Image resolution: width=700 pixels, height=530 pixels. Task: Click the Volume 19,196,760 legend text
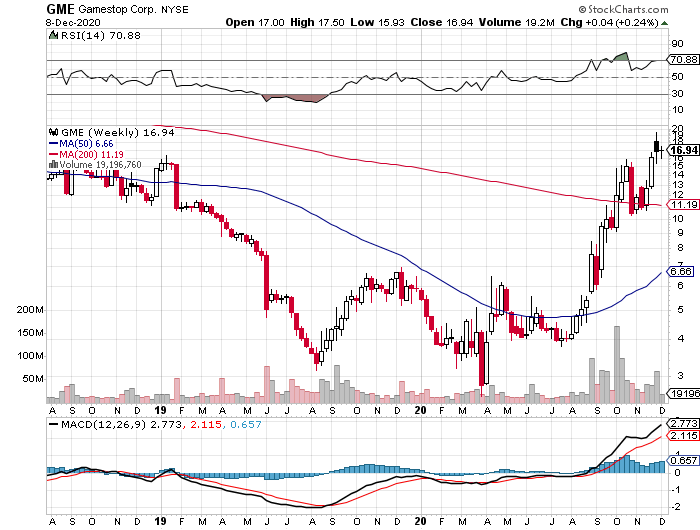point(100,164)
